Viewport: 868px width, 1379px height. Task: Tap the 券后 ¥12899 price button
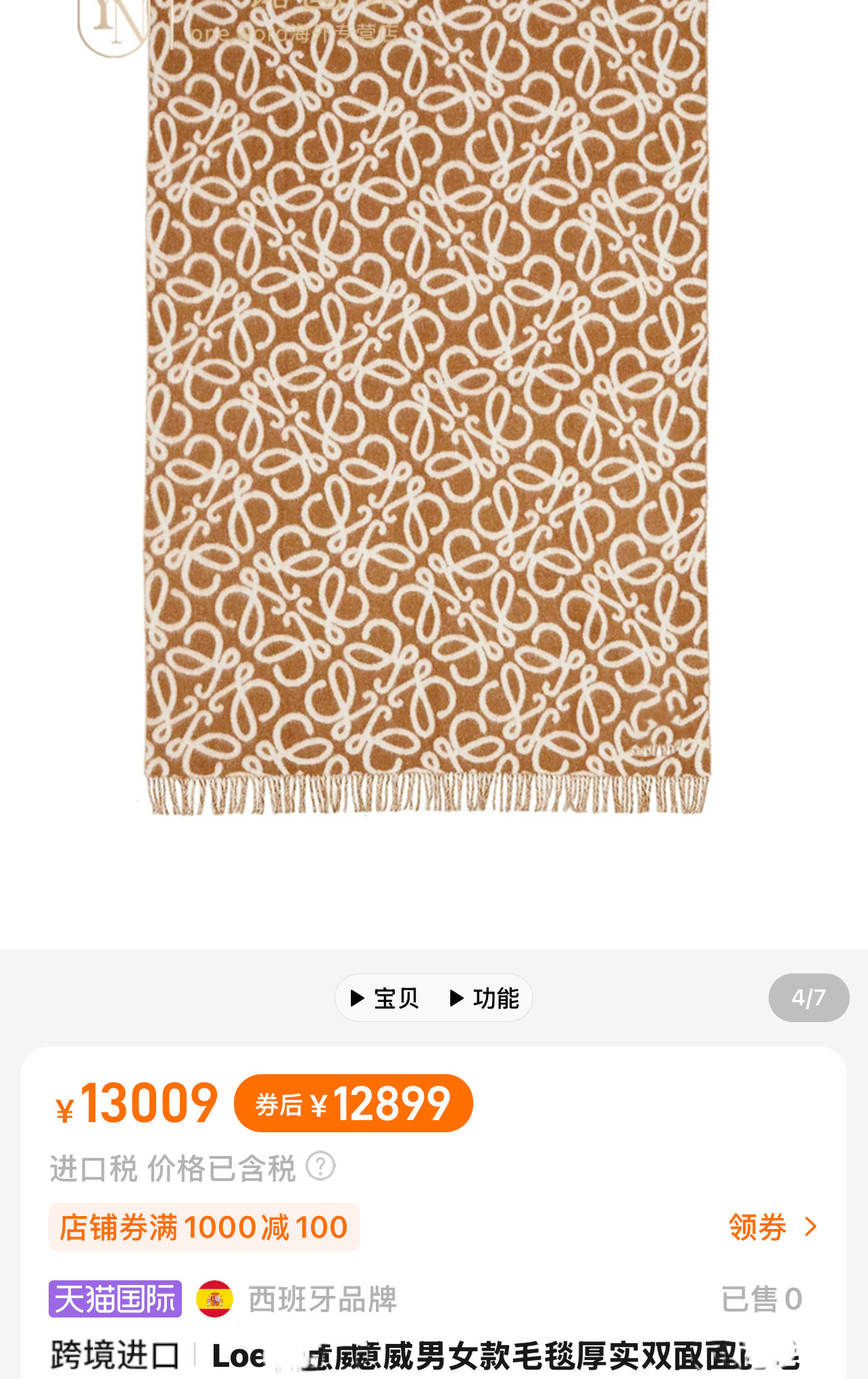point(353,1103)
